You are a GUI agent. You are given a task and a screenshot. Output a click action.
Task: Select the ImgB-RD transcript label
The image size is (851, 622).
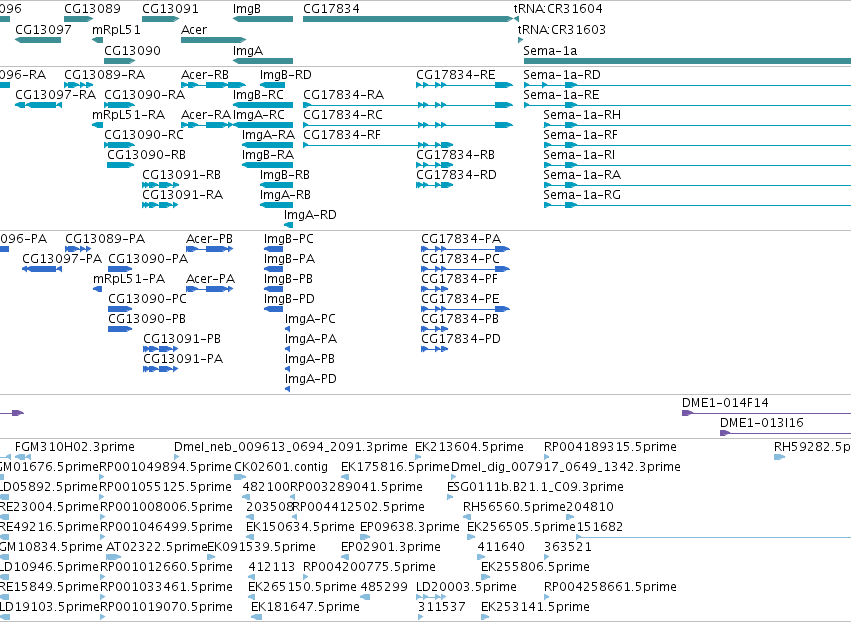coord(285,75)
